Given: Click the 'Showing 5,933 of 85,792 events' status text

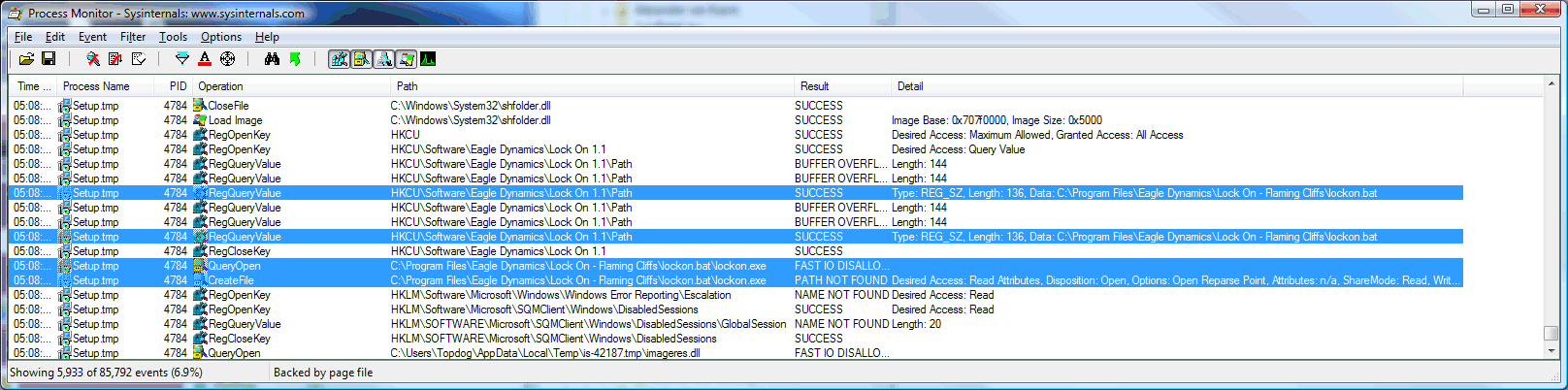Looking at the screenshot, I should pos(106,373).
